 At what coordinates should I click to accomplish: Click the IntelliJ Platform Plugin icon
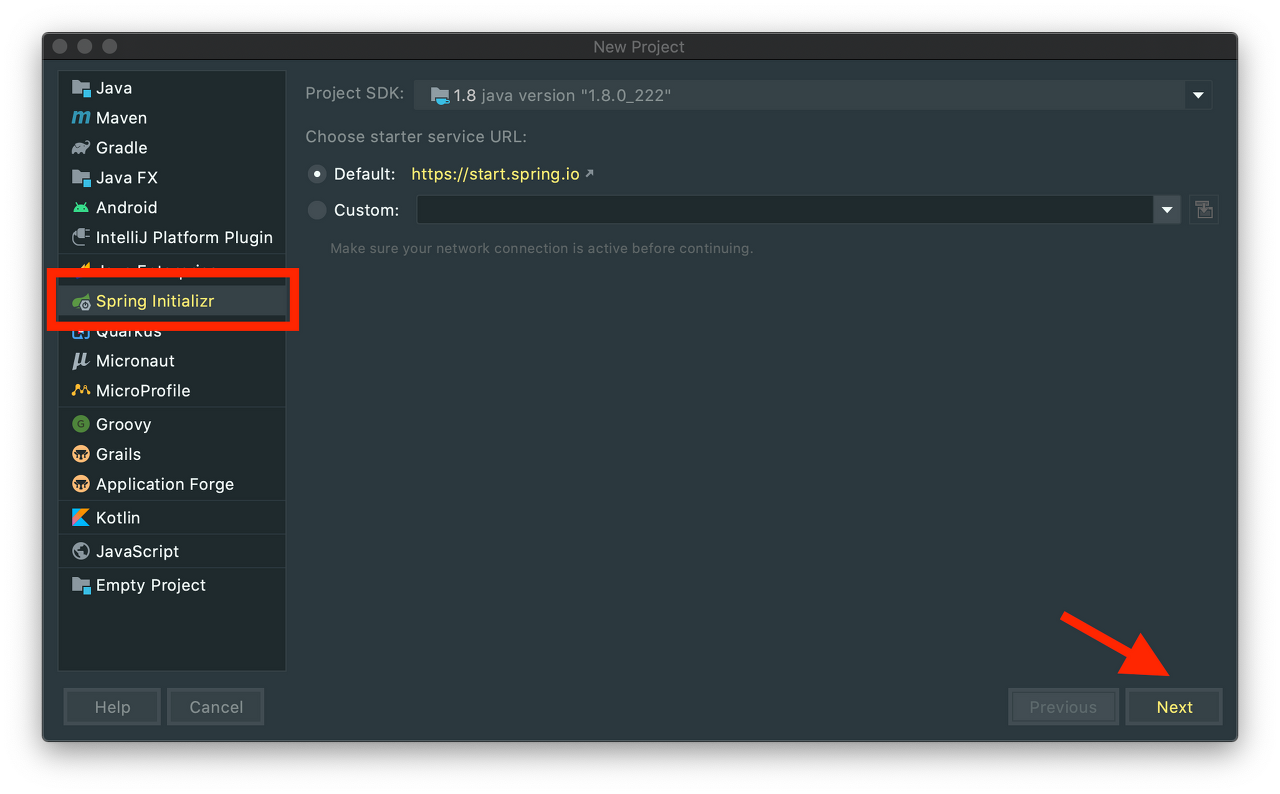(81, 238)
